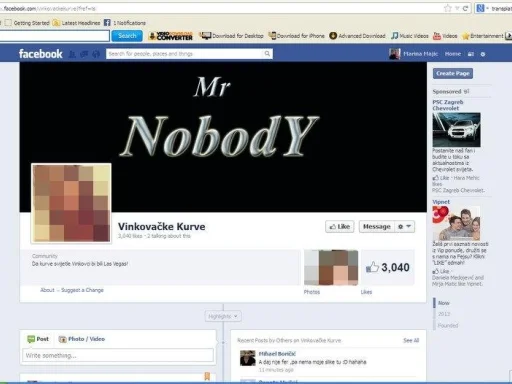Image resolution: width=512 pixels, height=384 pixels.
Task: Open Music Videos toolbar item
Action: (x=410, y=36)
